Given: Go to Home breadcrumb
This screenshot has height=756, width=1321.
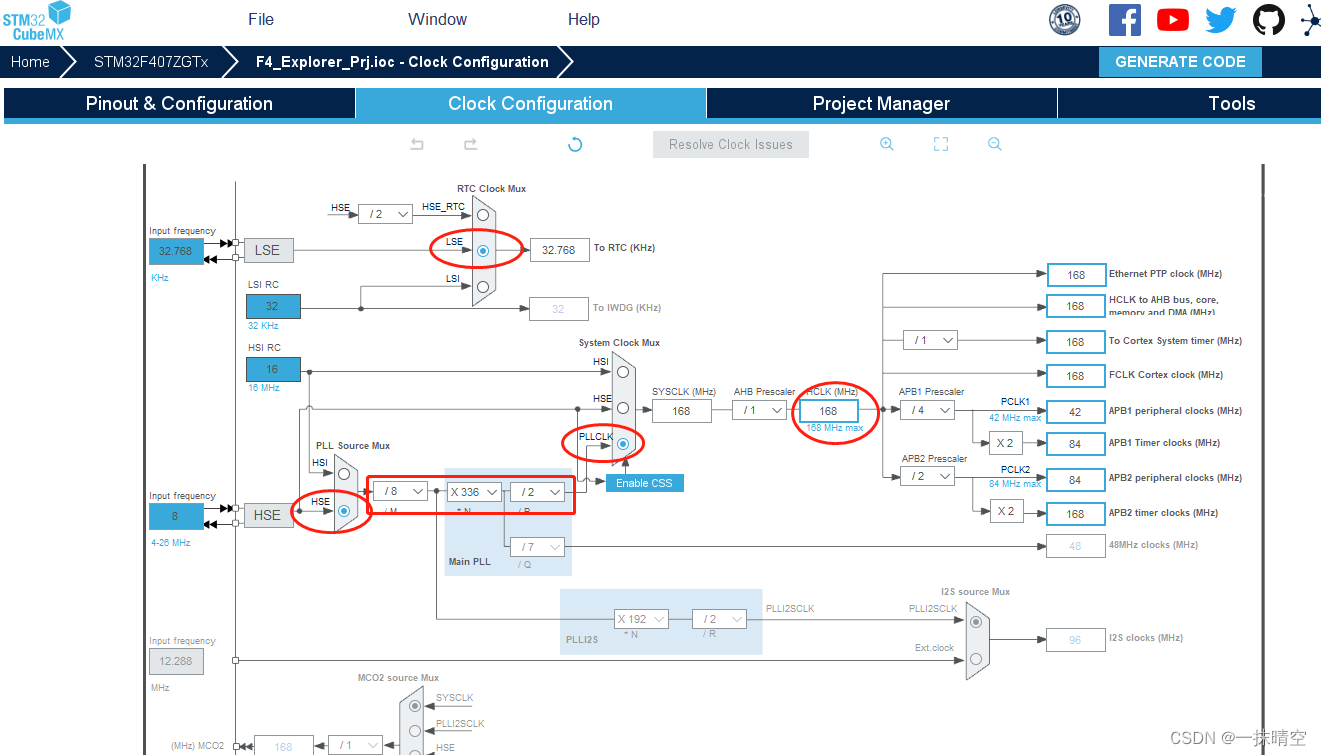Looking at the screenshot, I should pyautogui.click(x=30, y=62).
